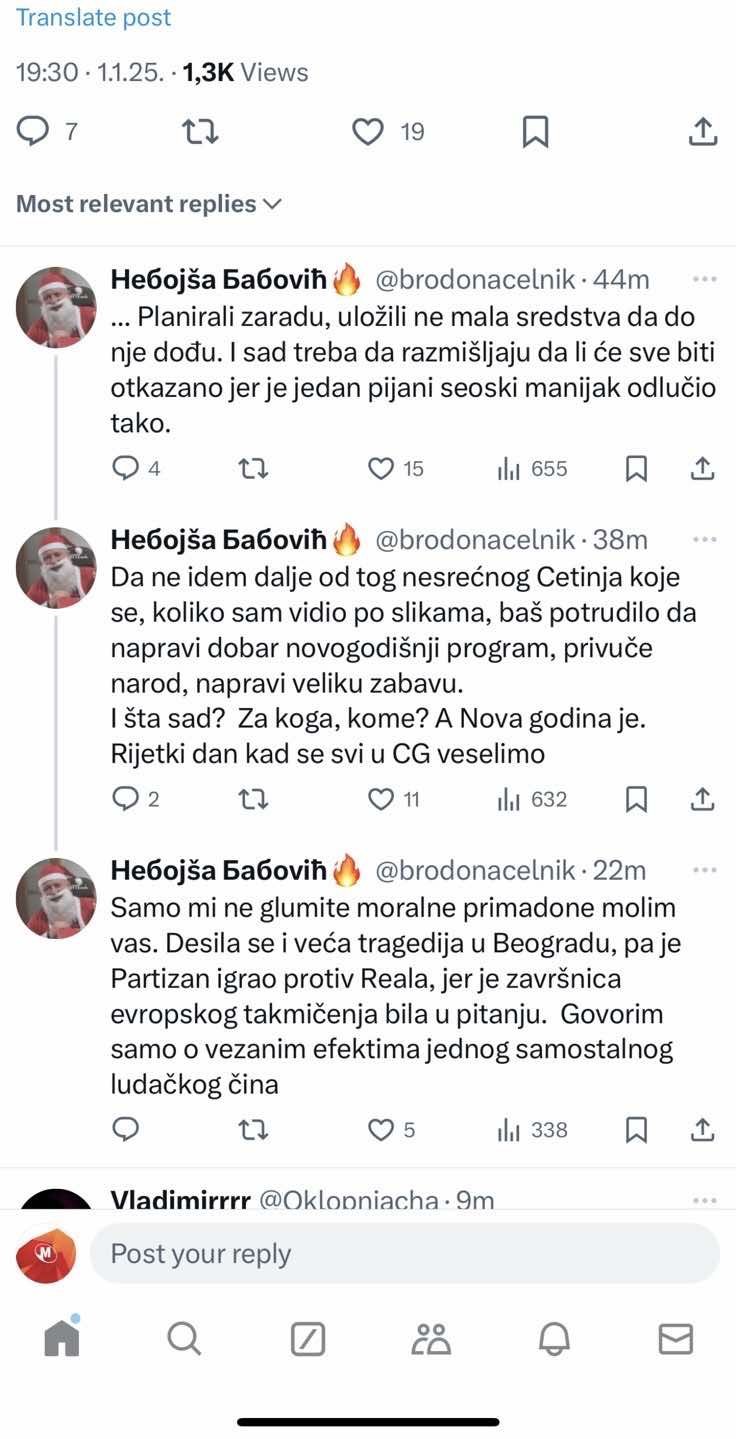Open notifications from bottom bar
This screenshot has height=1439, width=736.
click(x=553, y=1336)
